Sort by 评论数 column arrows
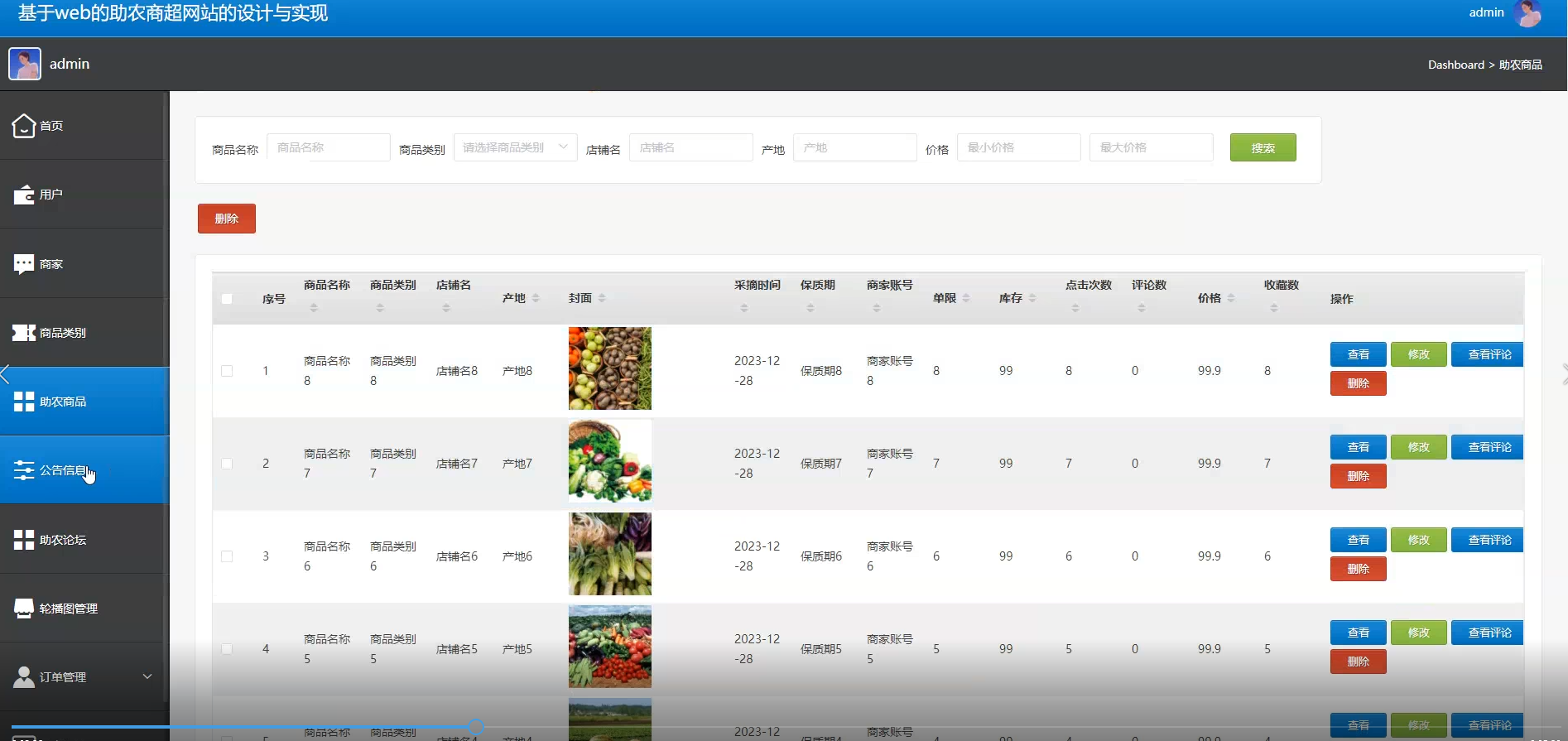1568x741 pixels. [x=1142, y=308]
